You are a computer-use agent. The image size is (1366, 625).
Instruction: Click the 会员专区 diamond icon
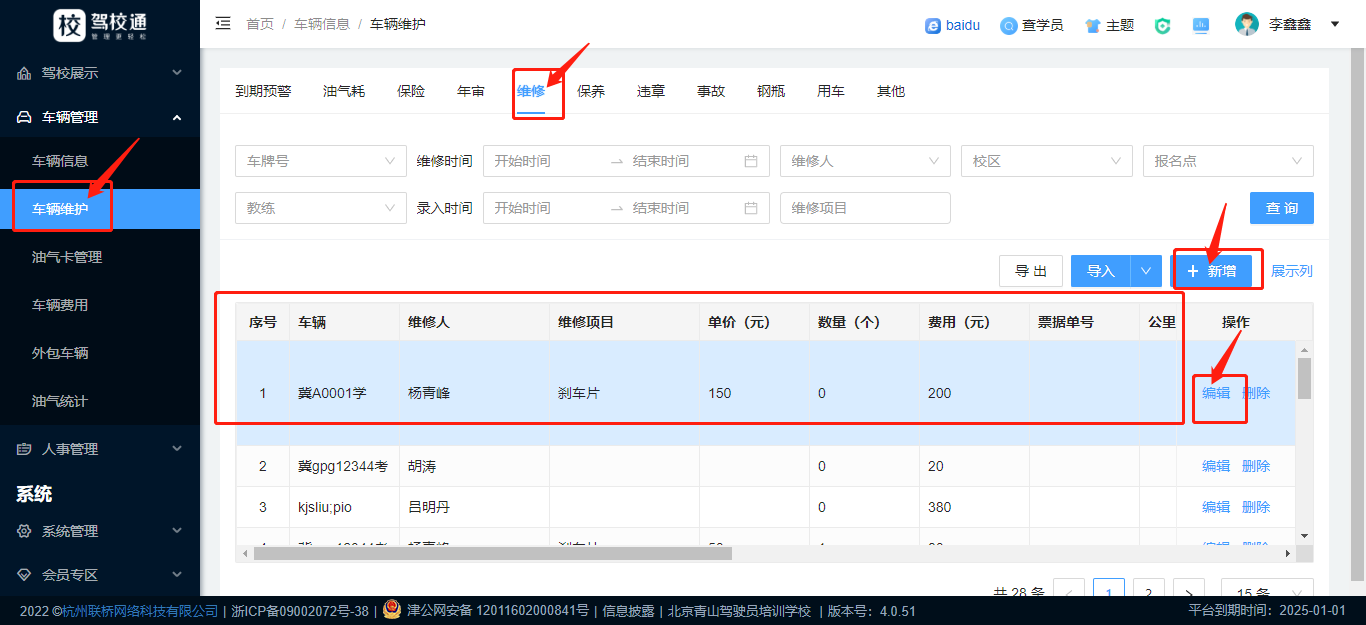tap(24, 575)
